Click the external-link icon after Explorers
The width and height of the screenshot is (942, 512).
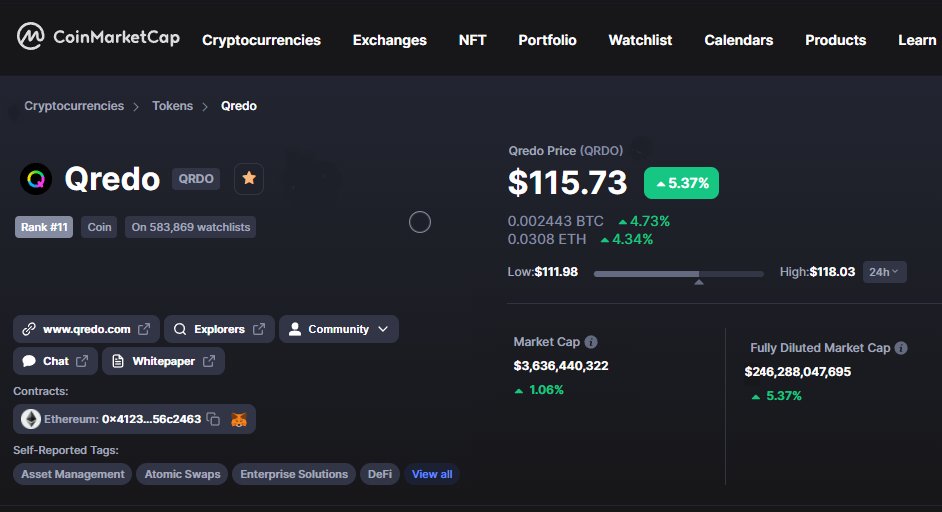coord(259,329)
